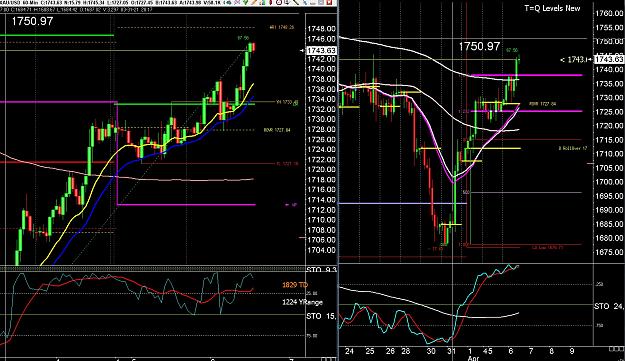The height and width of the screenshot is (361, 625).
Task: Click the STO 24 indicator label on the right
Action: [609, 306]
